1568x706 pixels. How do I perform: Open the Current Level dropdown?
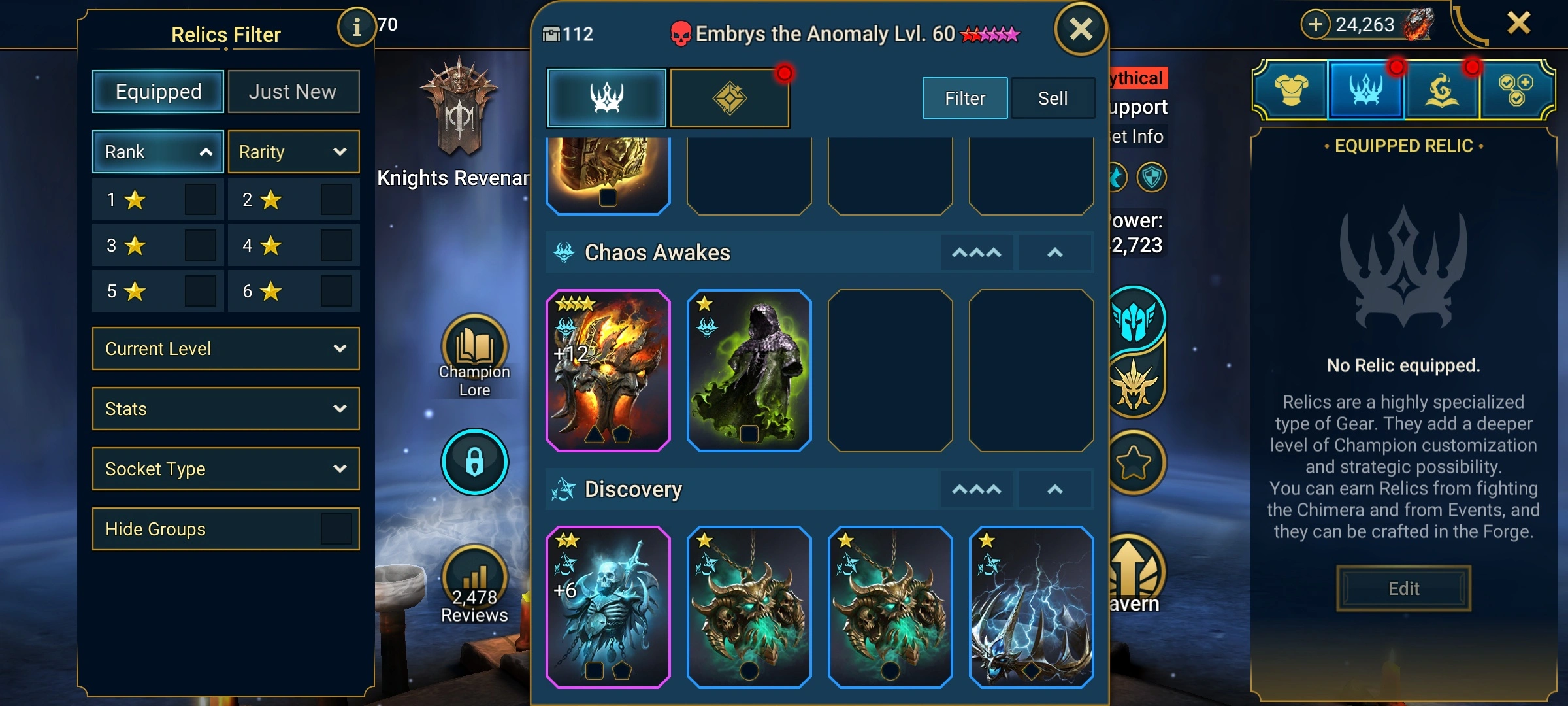[226, 348]
